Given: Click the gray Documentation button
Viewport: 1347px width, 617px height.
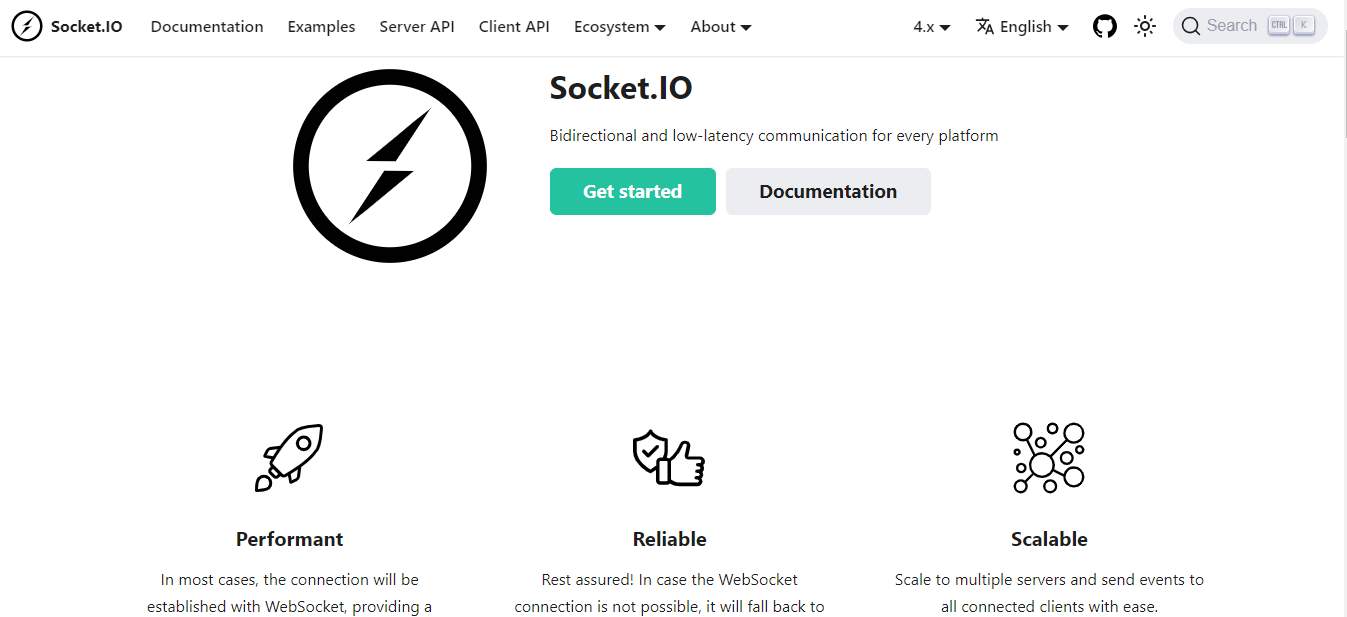Looking at the screenshot, I should [x=828, y=191].
